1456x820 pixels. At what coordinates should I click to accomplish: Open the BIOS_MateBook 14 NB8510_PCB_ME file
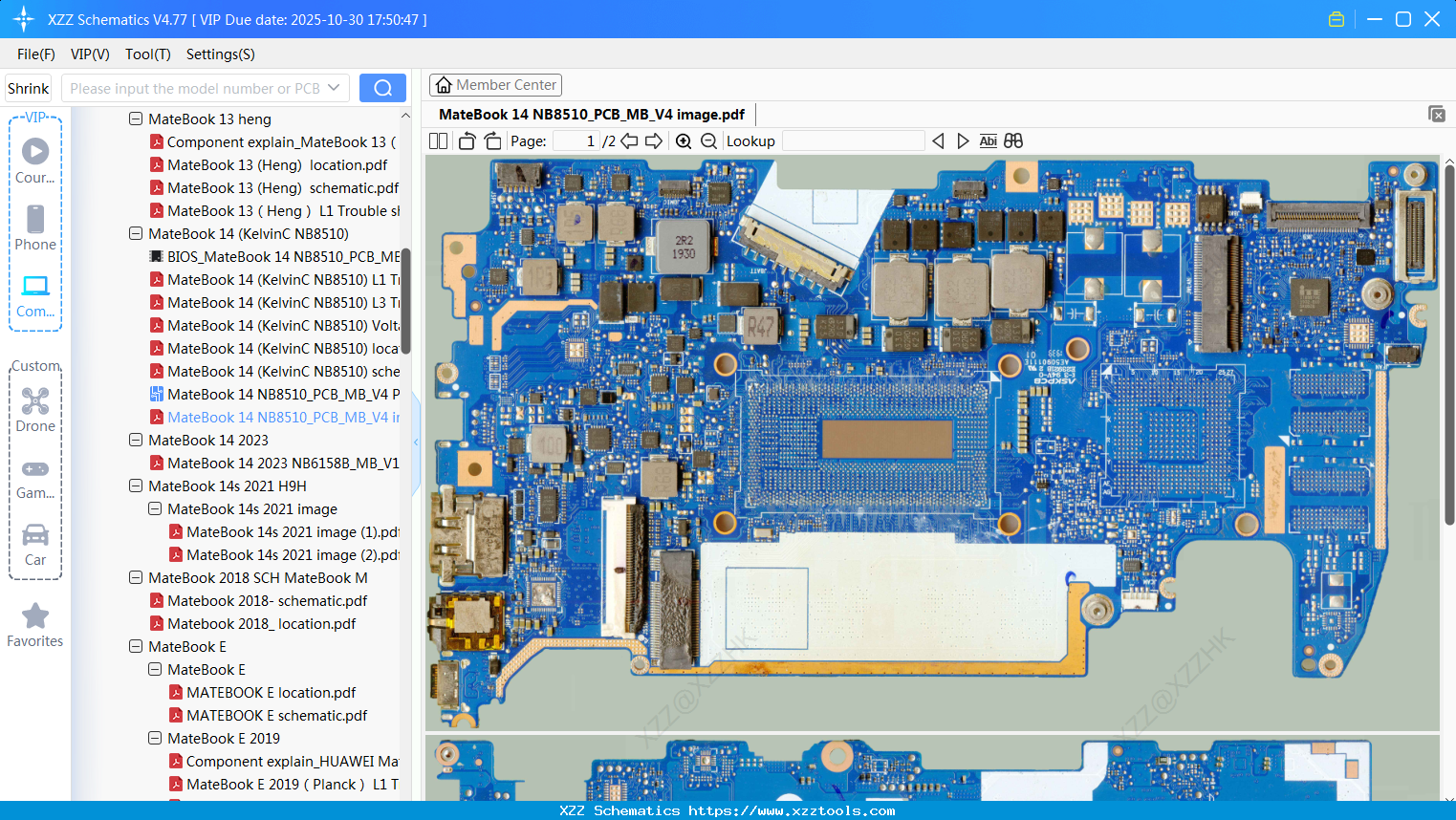coord(275,257)
